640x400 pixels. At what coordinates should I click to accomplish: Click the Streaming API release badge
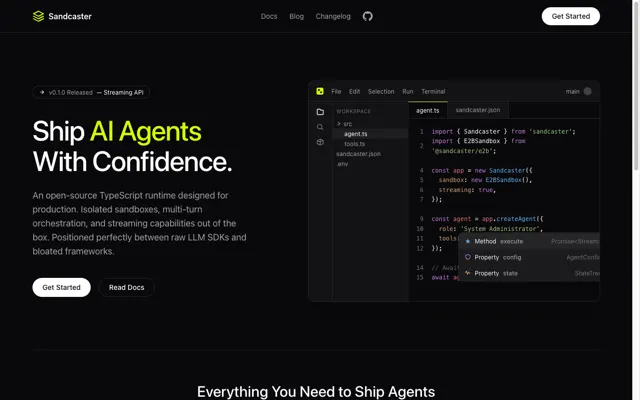click(91, 92)
